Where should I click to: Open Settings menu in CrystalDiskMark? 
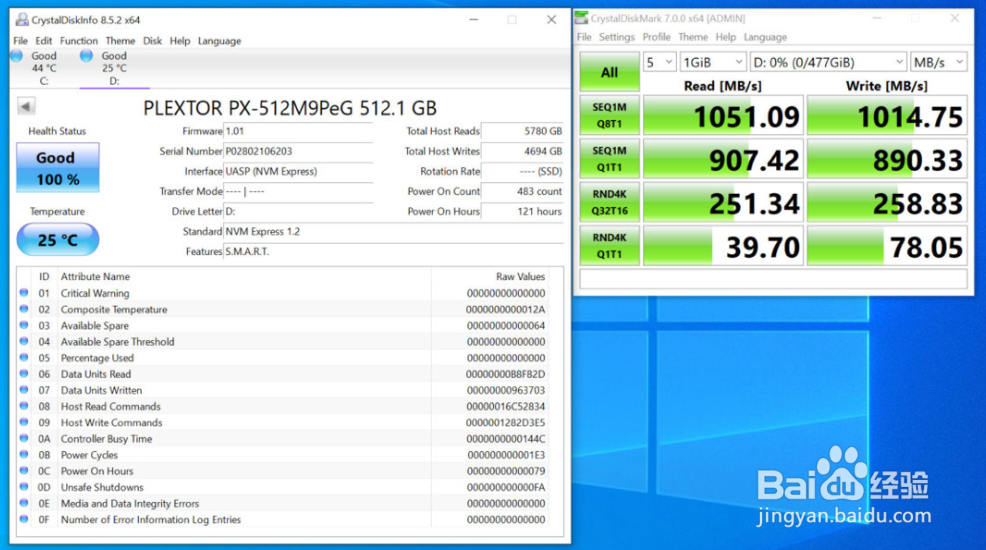click(x=617, y=37)
